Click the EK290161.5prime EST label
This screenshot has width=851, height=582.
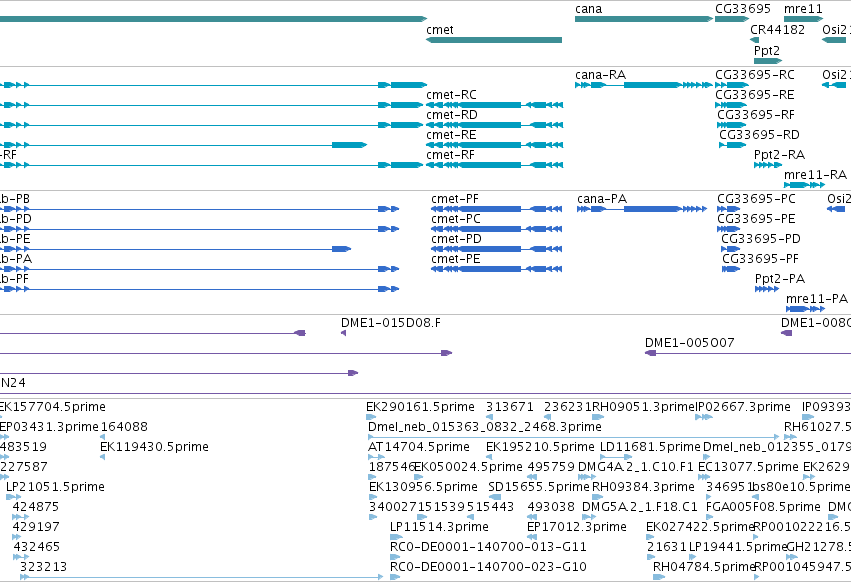(420, 407)
